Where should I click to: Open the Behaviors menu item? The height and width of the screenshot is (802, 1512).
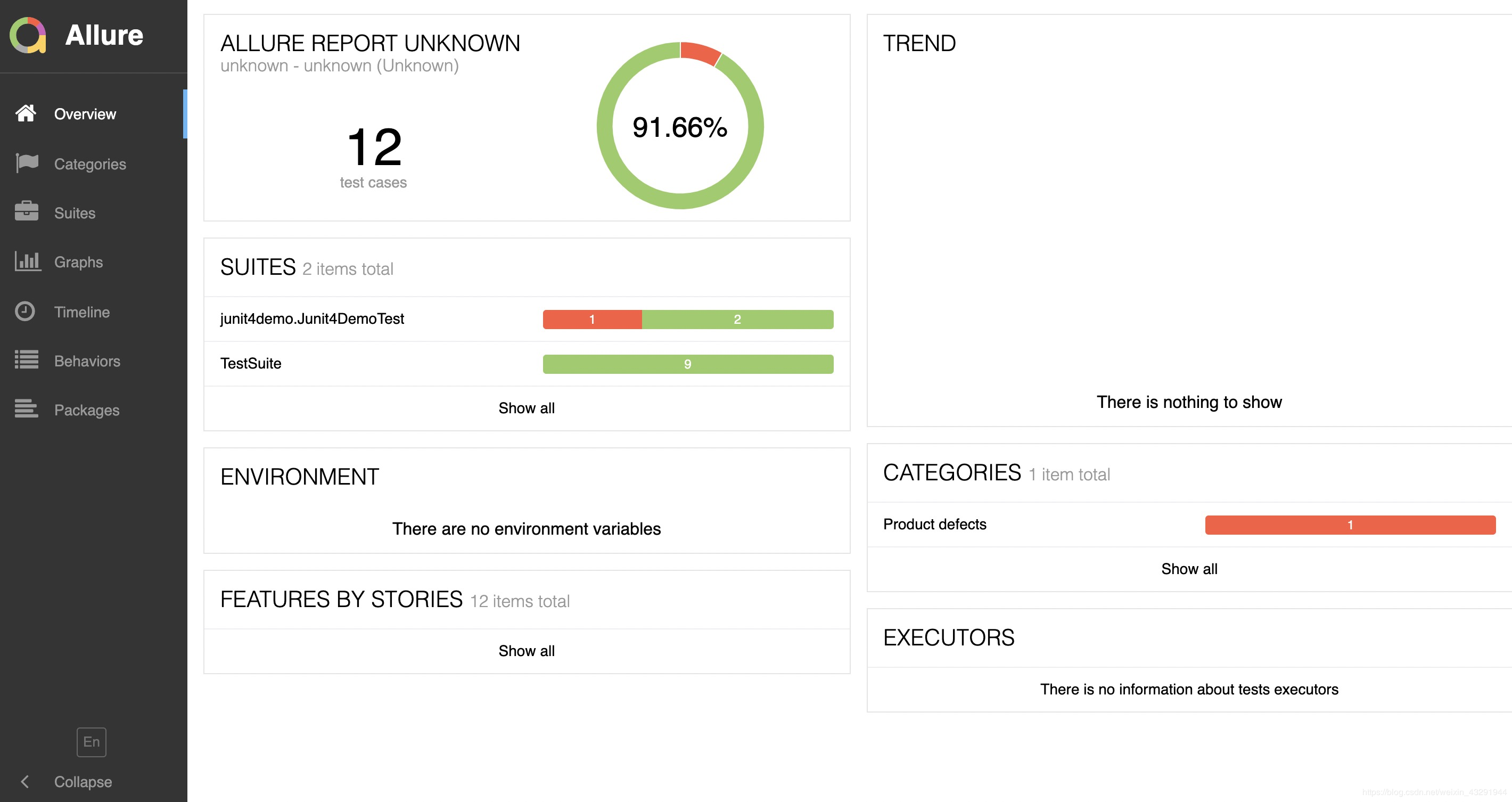(x=87, y=361)
